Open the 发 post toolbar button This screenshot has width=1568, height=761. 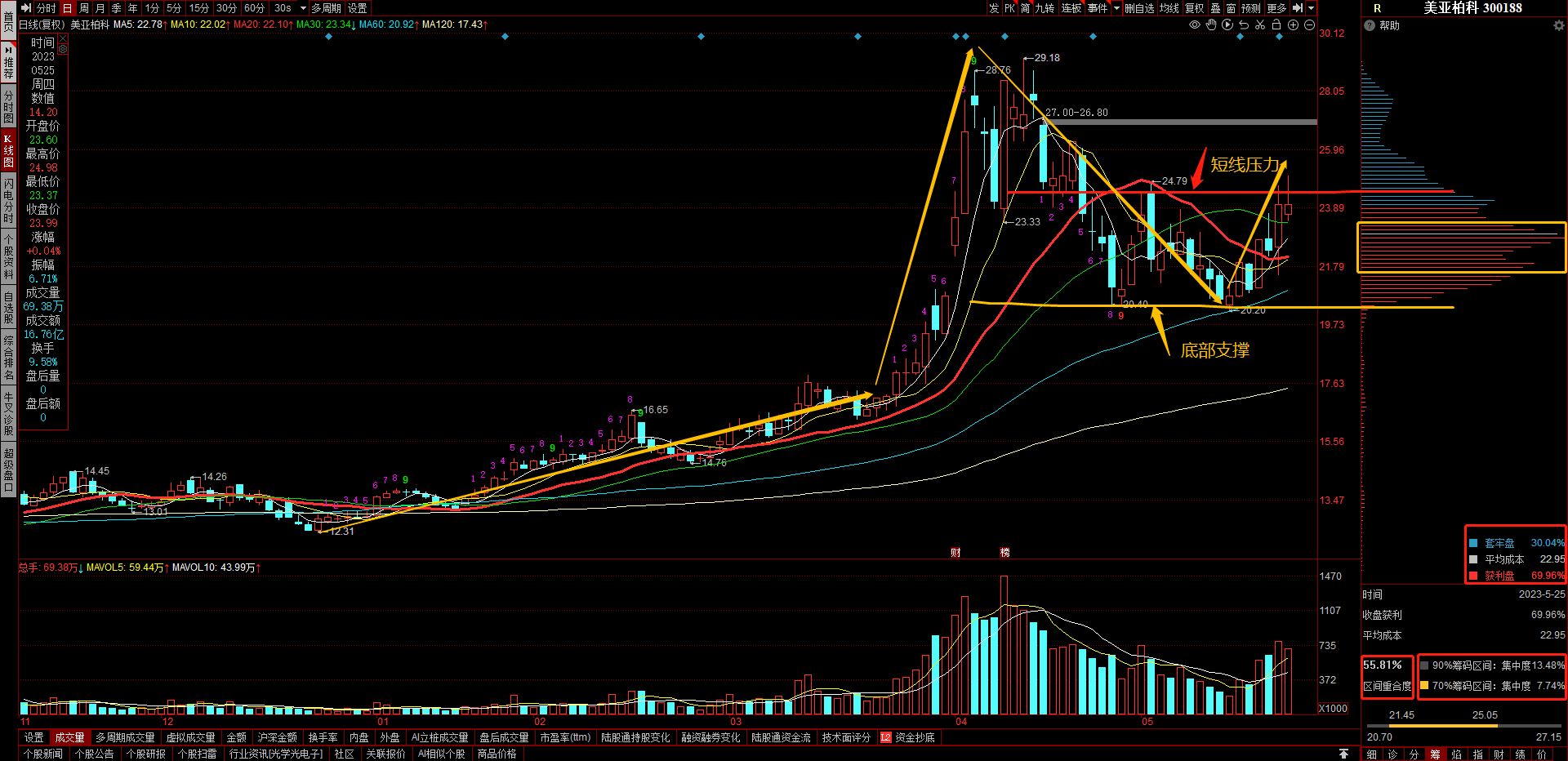point(994,8)
